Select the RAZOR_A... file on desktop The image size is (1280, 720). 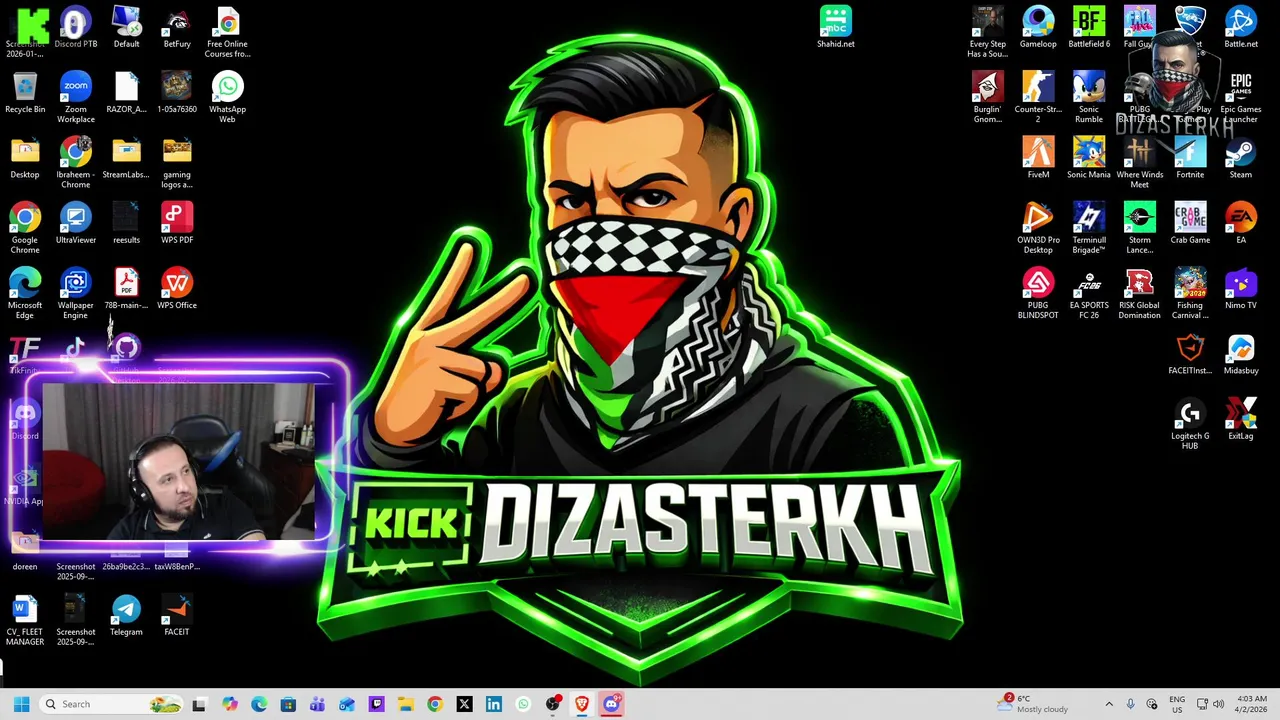(126, 92)
